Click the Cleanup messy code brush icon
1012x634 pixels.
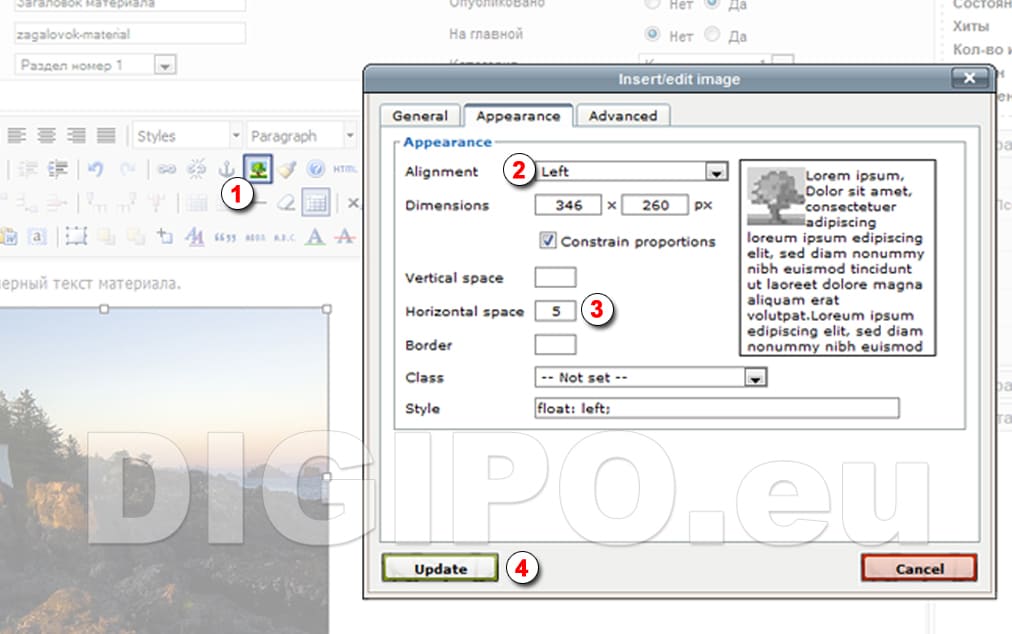(288, 169)
